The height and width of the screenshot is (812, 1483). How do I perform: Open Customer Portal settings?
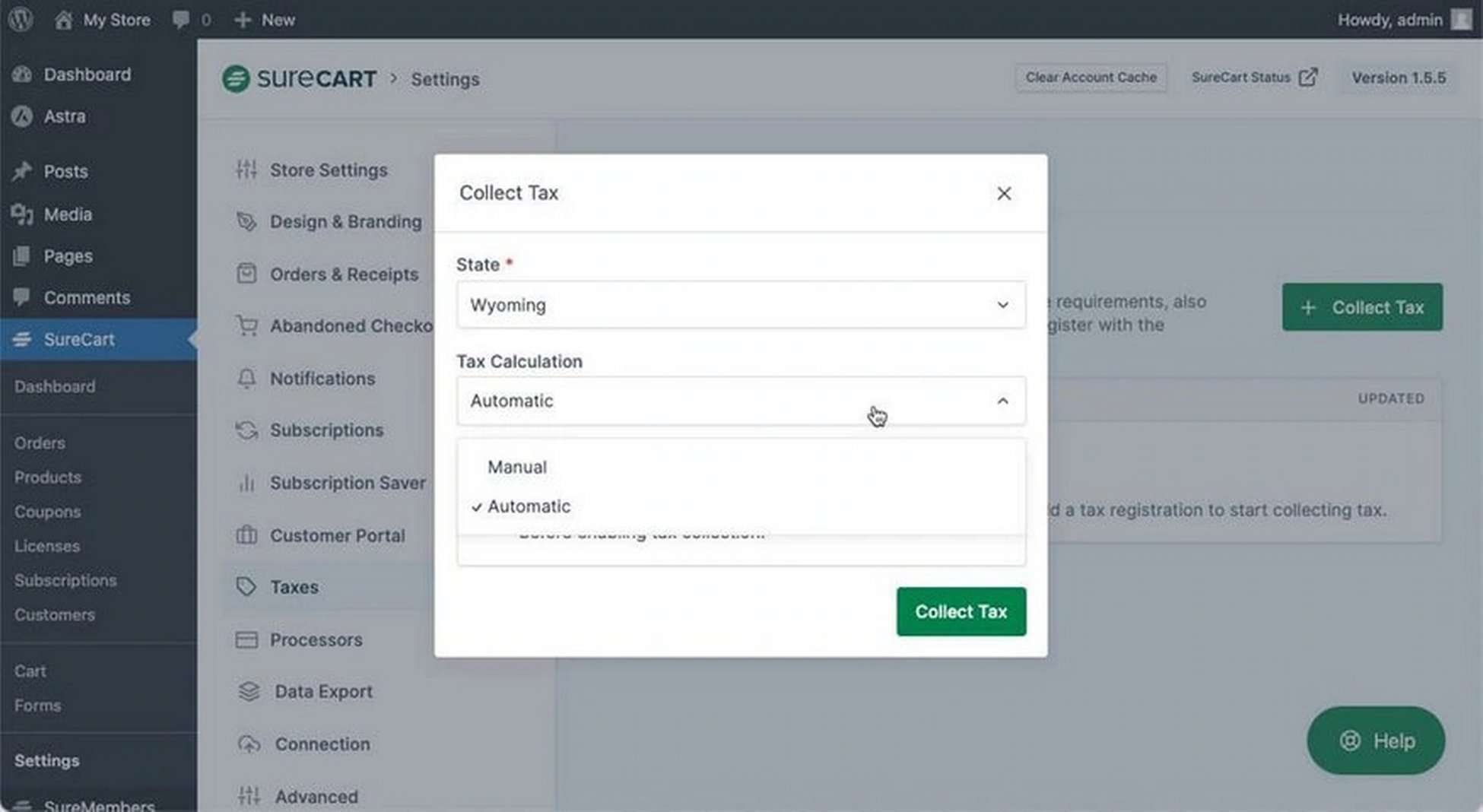point(337,535)
